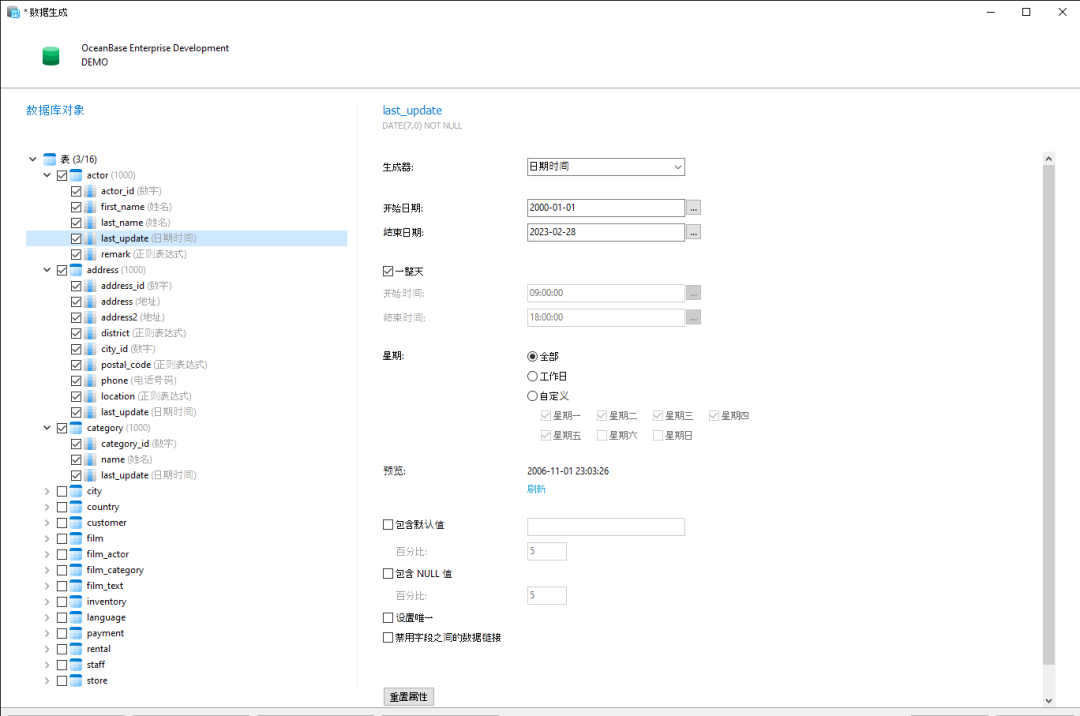Screen dimensions: 1080x716
Task: Click the table icon beside rental
Action: (76, 649)
